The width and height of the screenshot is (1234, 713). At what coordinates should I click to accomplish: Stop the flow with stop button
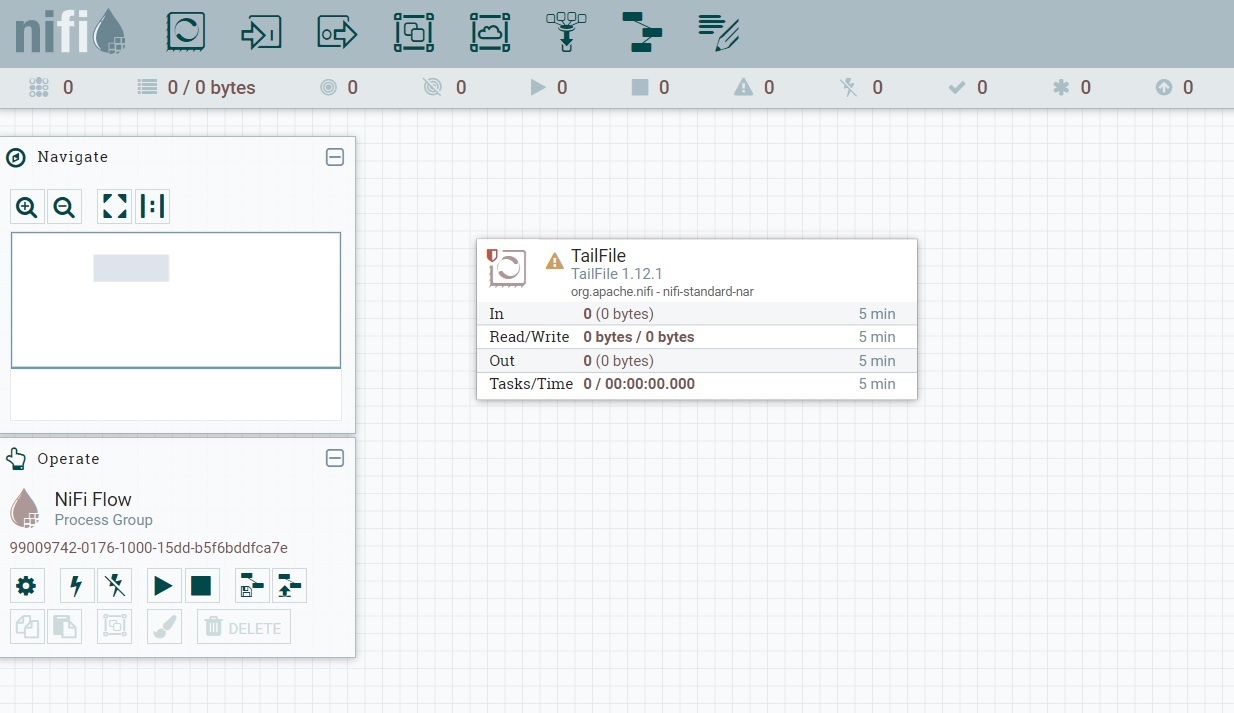(x=202, y=586)
